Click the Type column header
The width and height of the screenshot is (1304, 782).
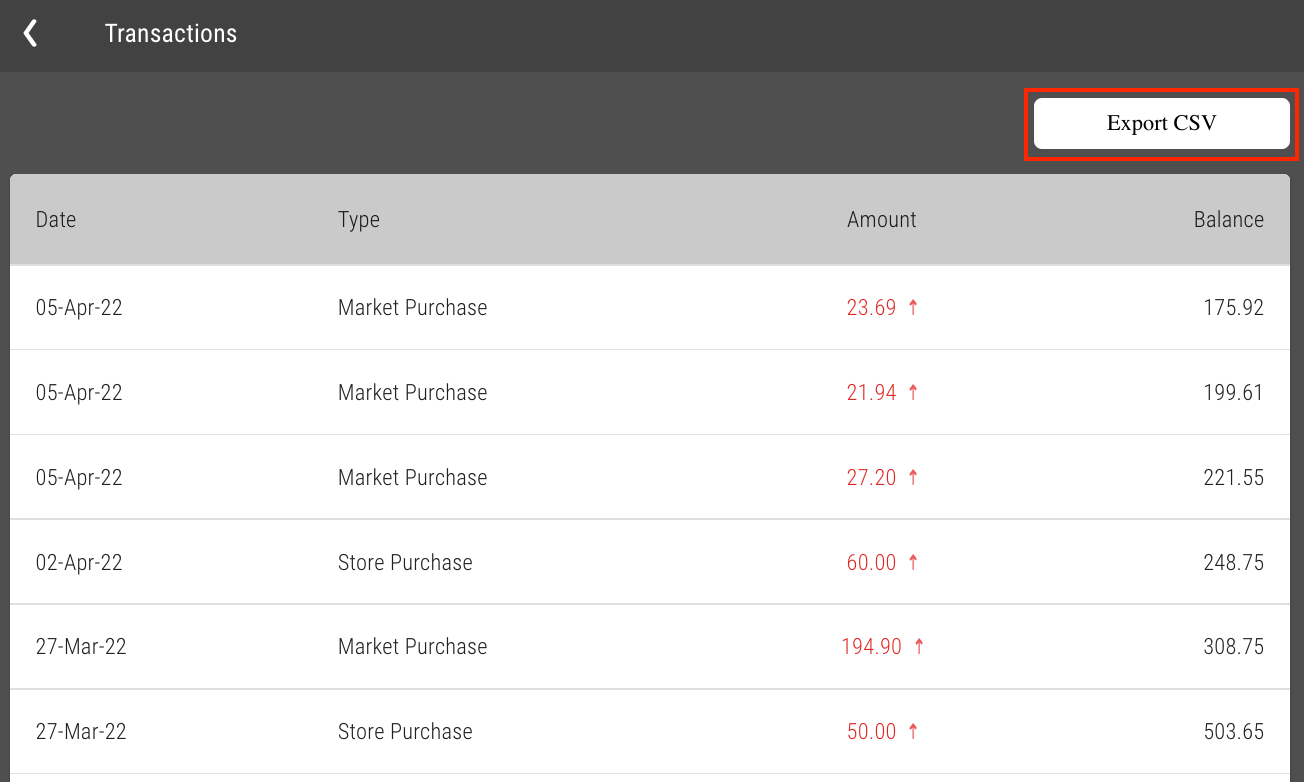(x=359, y=220)
